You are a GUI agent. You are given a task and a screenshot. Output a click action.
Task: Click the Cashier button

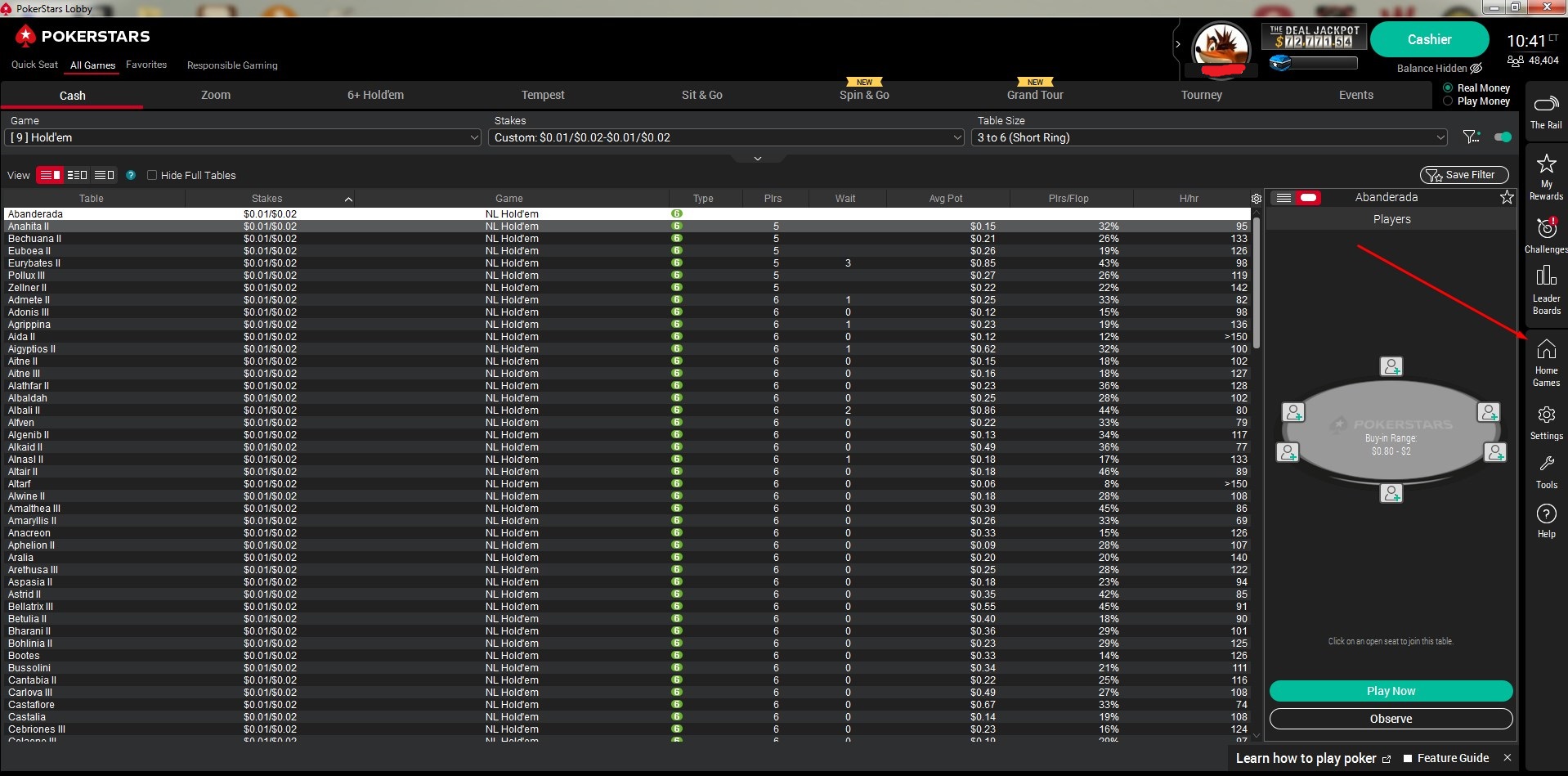click(1429, 38)
